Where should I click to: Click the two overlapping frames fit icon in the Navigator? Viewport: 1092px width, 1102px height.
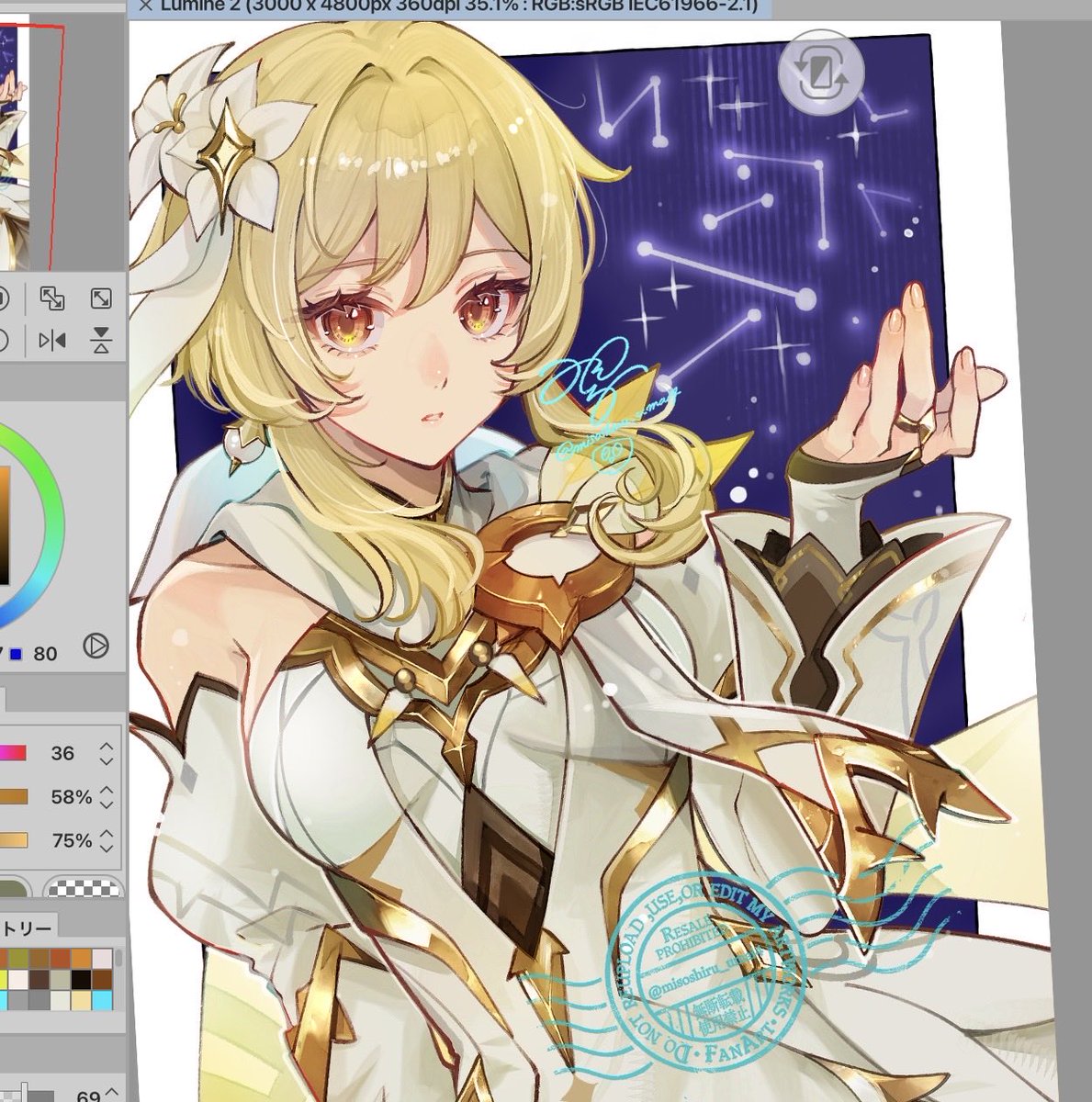pyautogui.click(x=52, y=298)
